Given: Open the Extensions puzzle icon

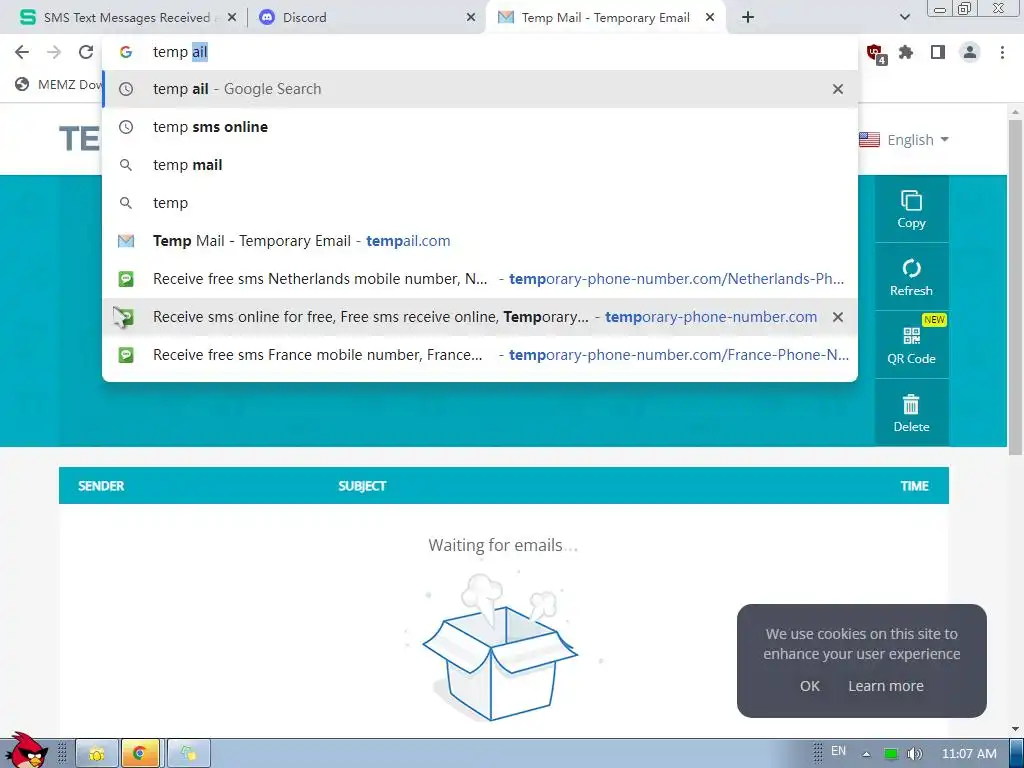Looking at the screenshot, I should pyautogui.click(x=906, y=52).
